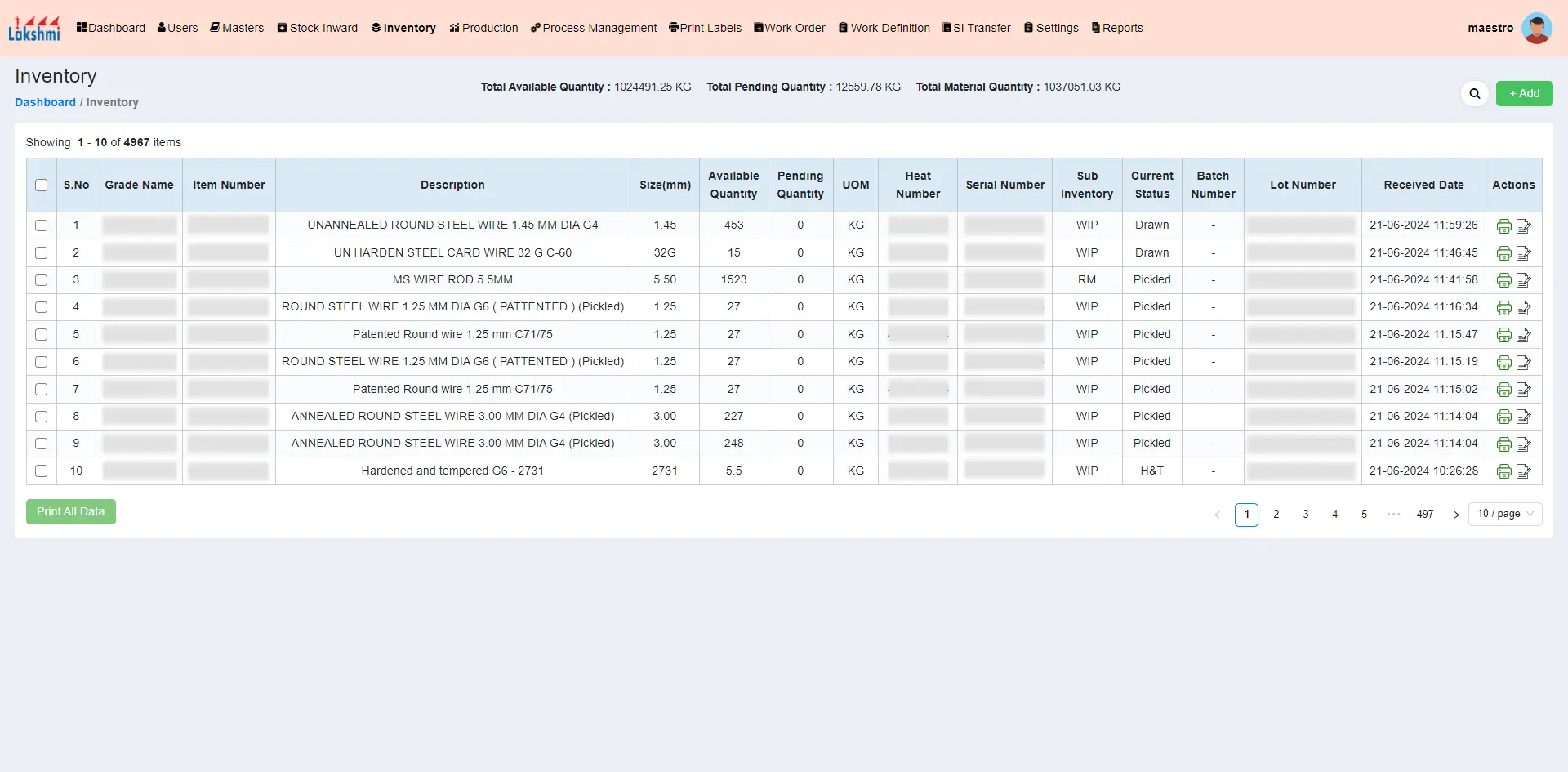Open the Work Order menu
Viewport: 1568px width, 772px height.
coord(790,28)
